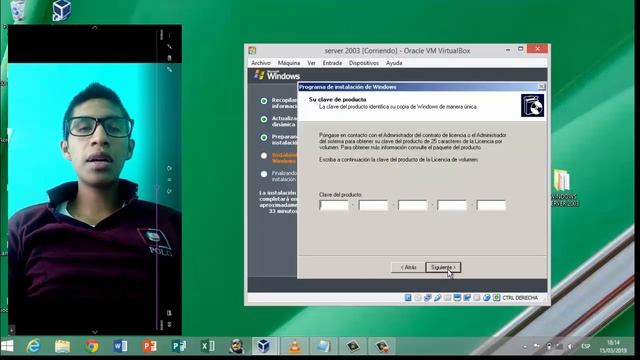The image size is (640, 360).
Task: Close the Programa de instalación de Windows dialog
Action: point(542,87)
